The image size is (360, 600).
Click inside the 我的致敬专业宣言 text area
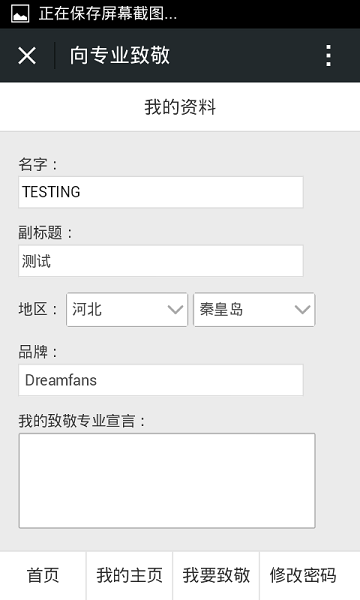[167, 481]
